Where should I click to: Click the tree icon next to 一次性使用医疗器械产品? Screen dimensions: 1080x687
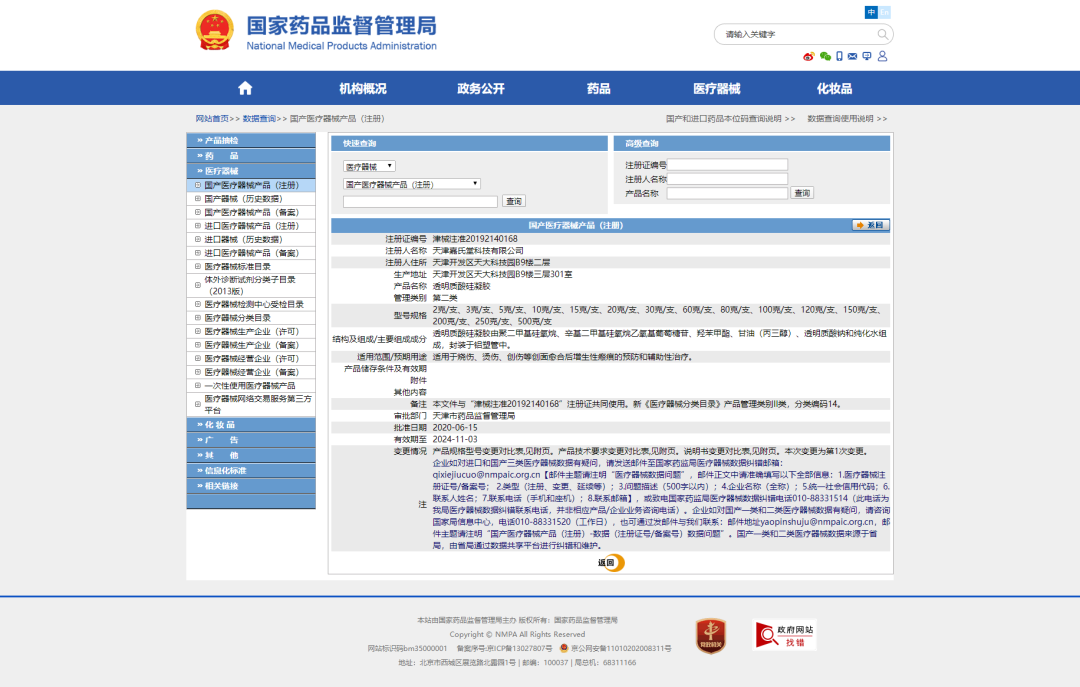click(198, 385)
